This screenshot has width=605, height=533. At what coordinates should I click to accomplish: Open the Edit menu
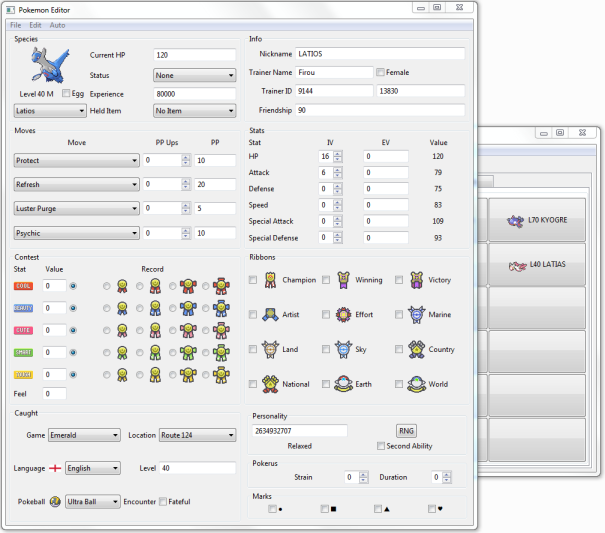pos(35,25)
